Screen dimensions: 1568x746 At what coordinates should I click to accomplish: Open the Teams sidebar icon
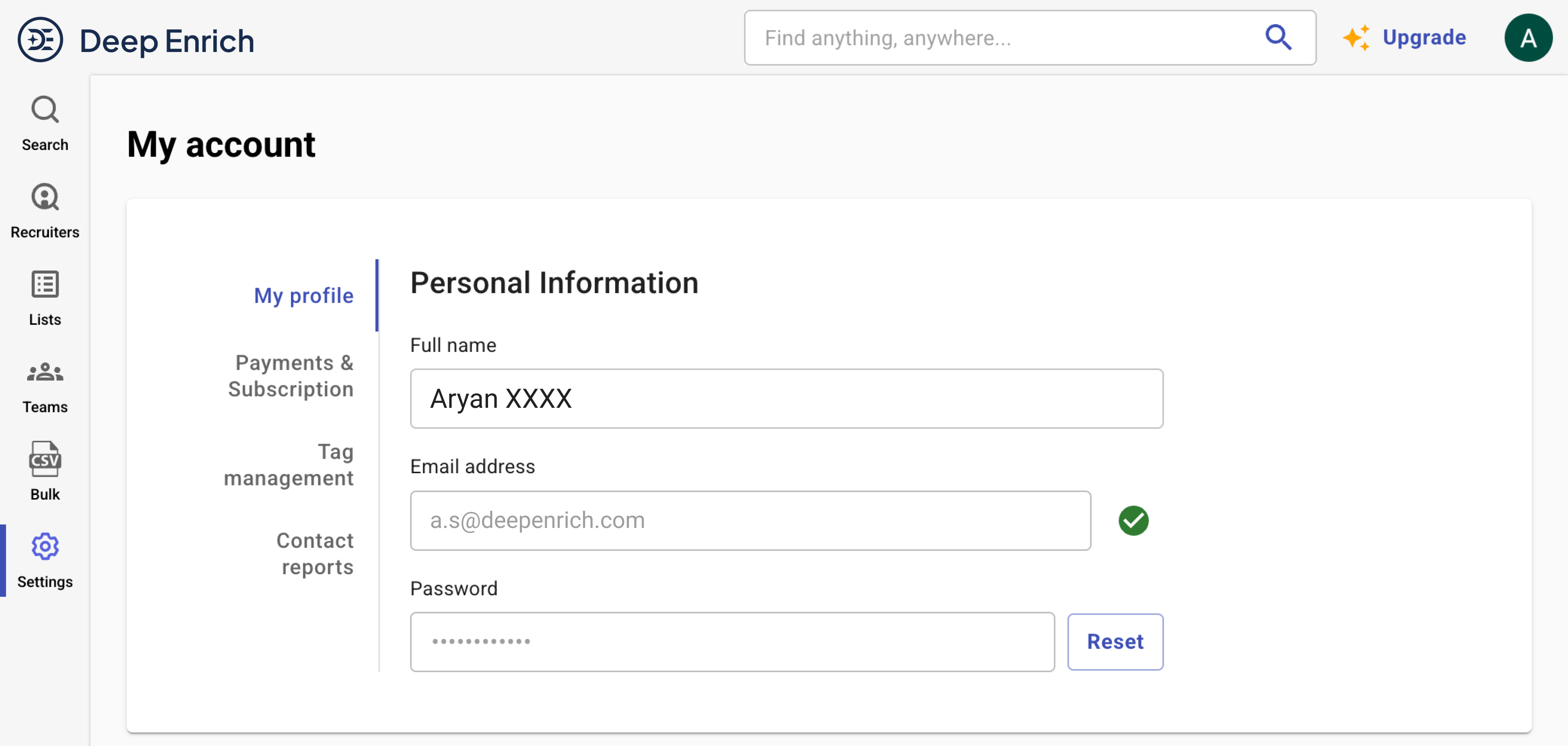point(45,372)
